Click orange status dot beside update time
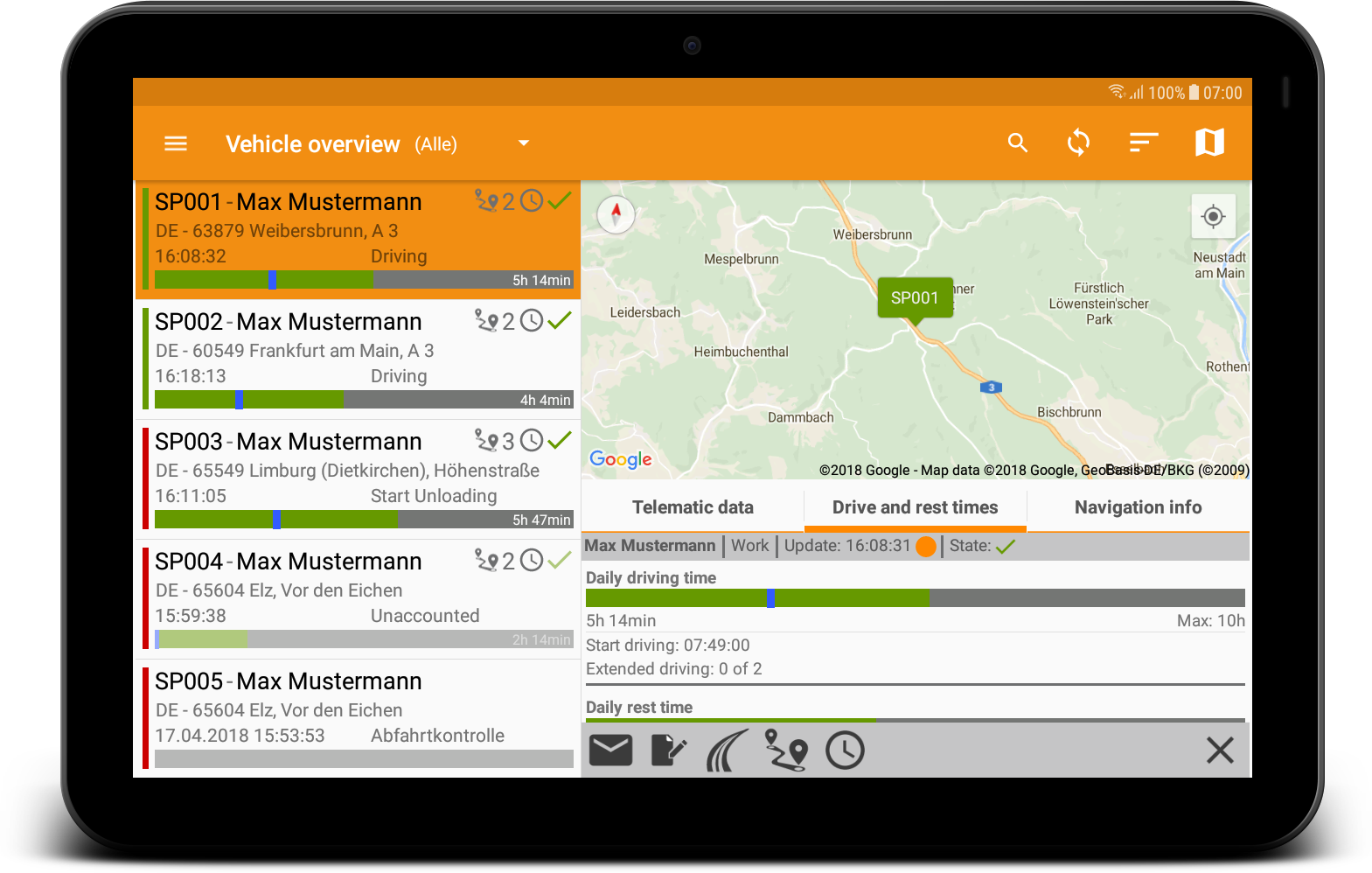 coord(926,547)
